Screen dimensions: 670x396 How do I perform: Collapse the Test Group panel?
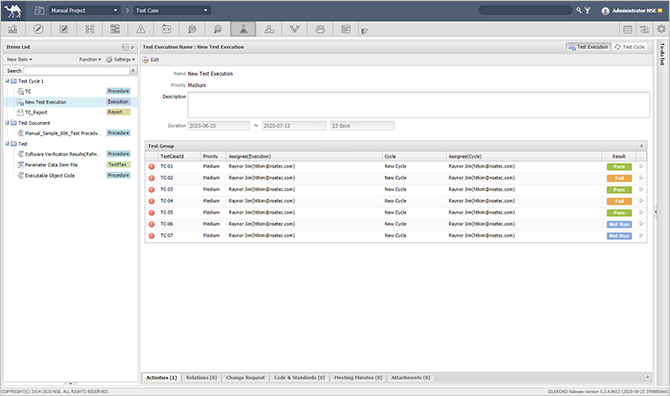641,146
